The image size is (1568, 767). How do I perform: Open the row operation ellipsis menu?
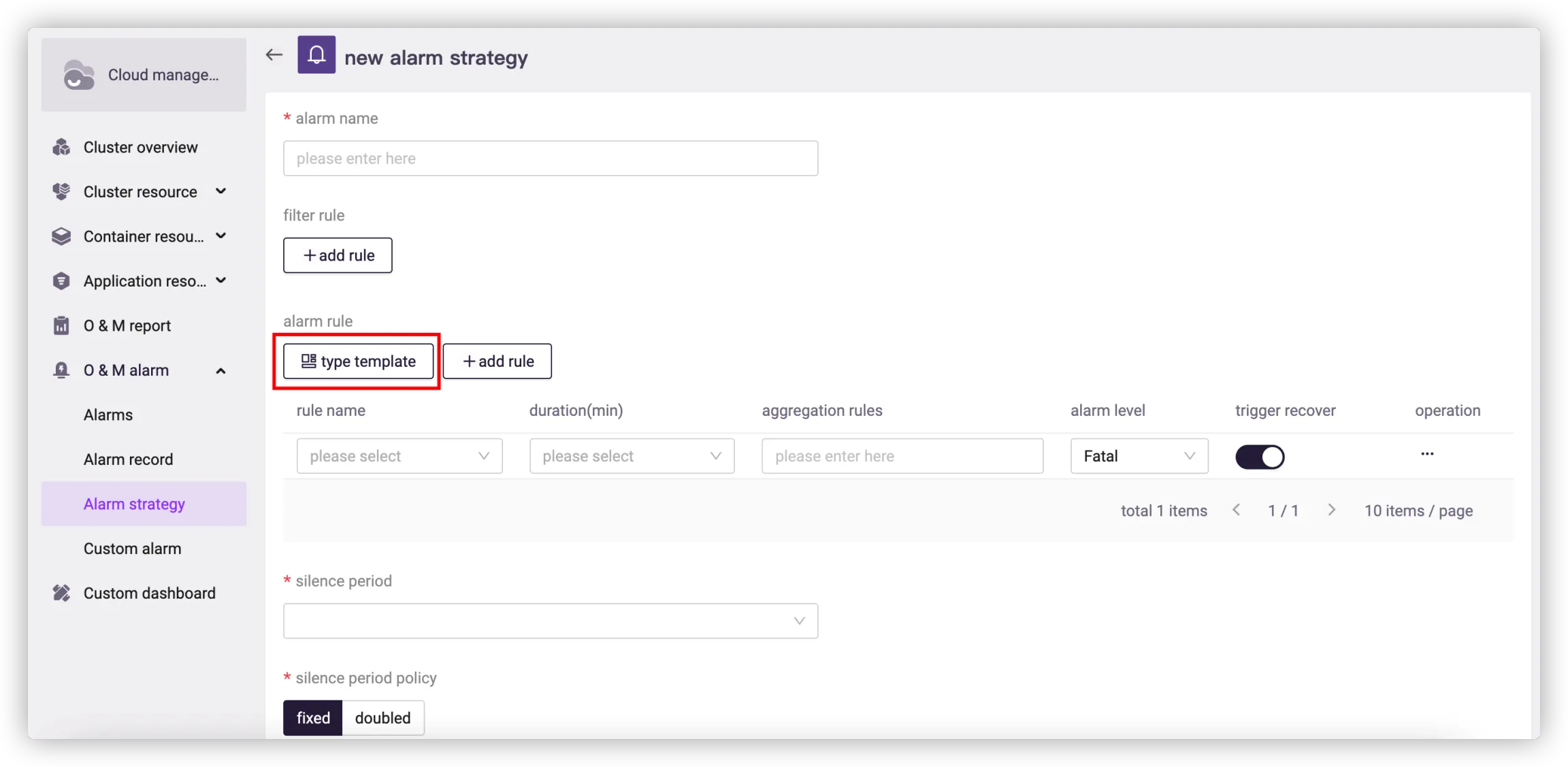(1427, 454)
